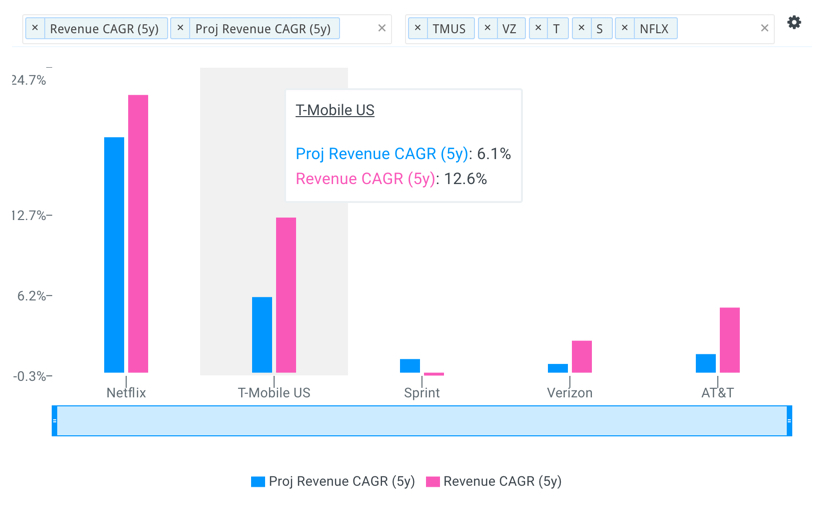Remove the TMUS ticker tag
This screenshot has width=823, height=507.
click(418, 28)
